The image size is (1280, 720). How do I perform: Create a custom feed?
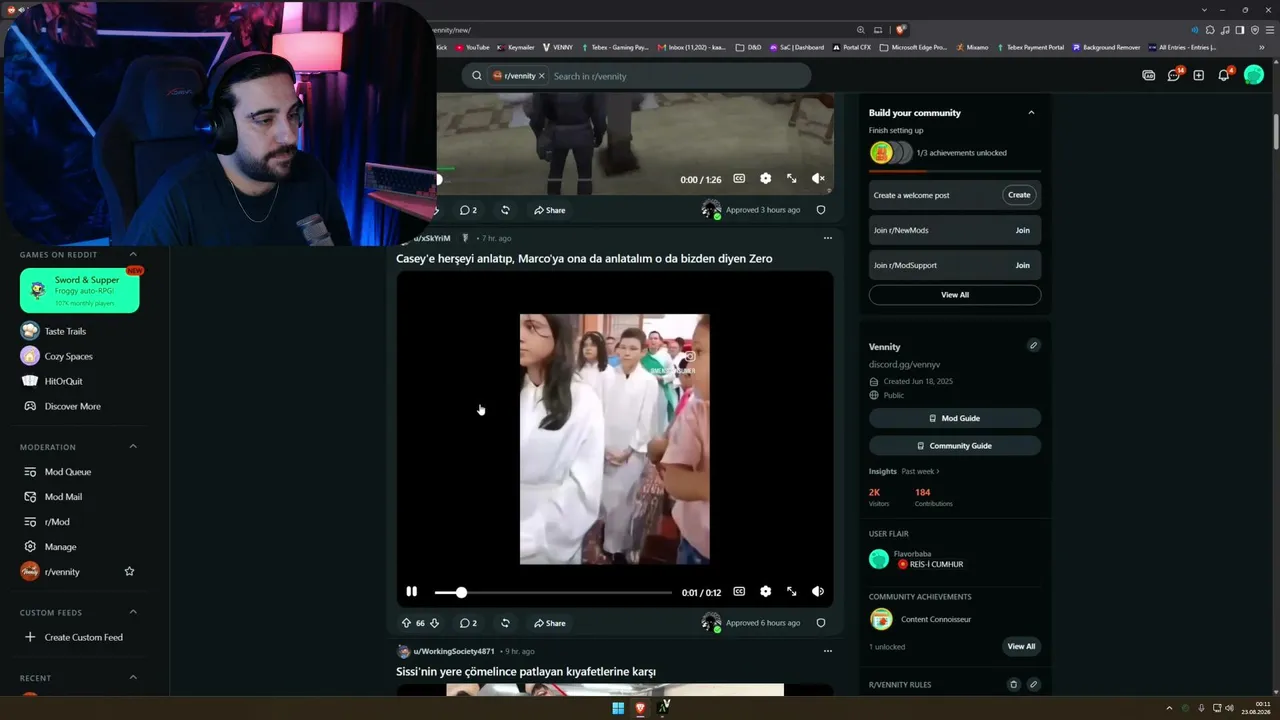(x=83, y=637)
